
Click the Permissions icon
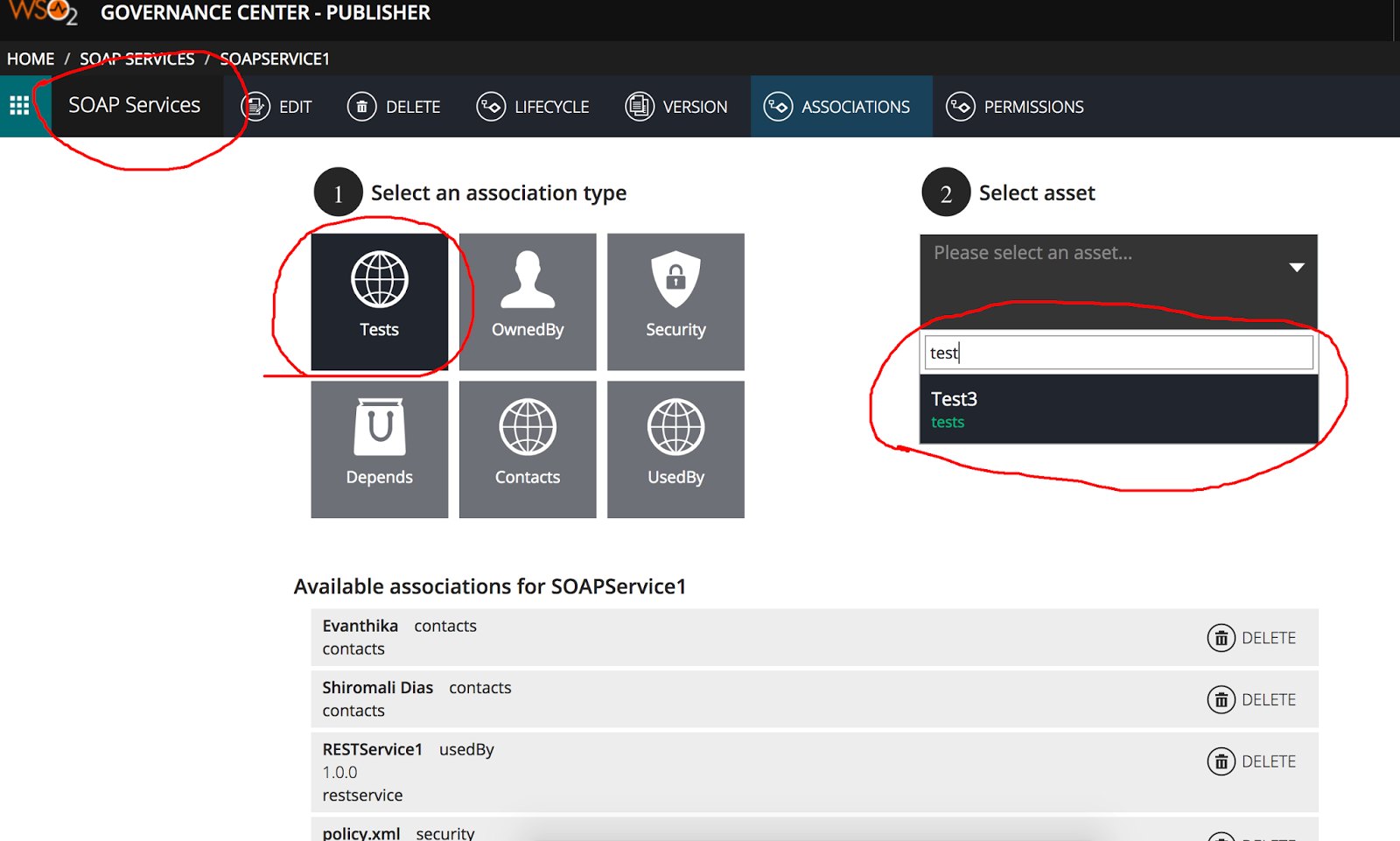[x=961, y=107]
